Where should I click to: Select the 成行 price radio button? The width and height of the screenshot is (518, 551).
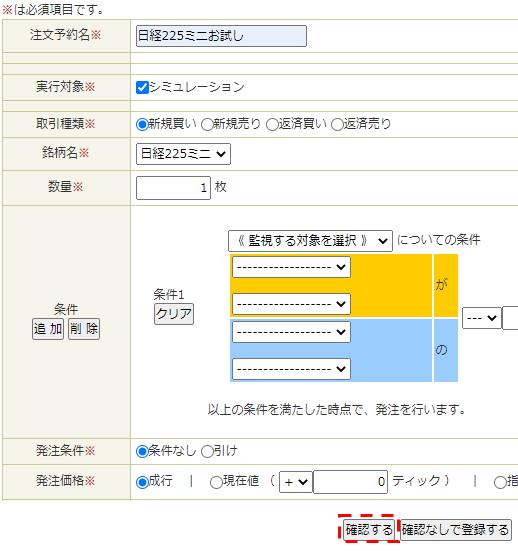142,482
